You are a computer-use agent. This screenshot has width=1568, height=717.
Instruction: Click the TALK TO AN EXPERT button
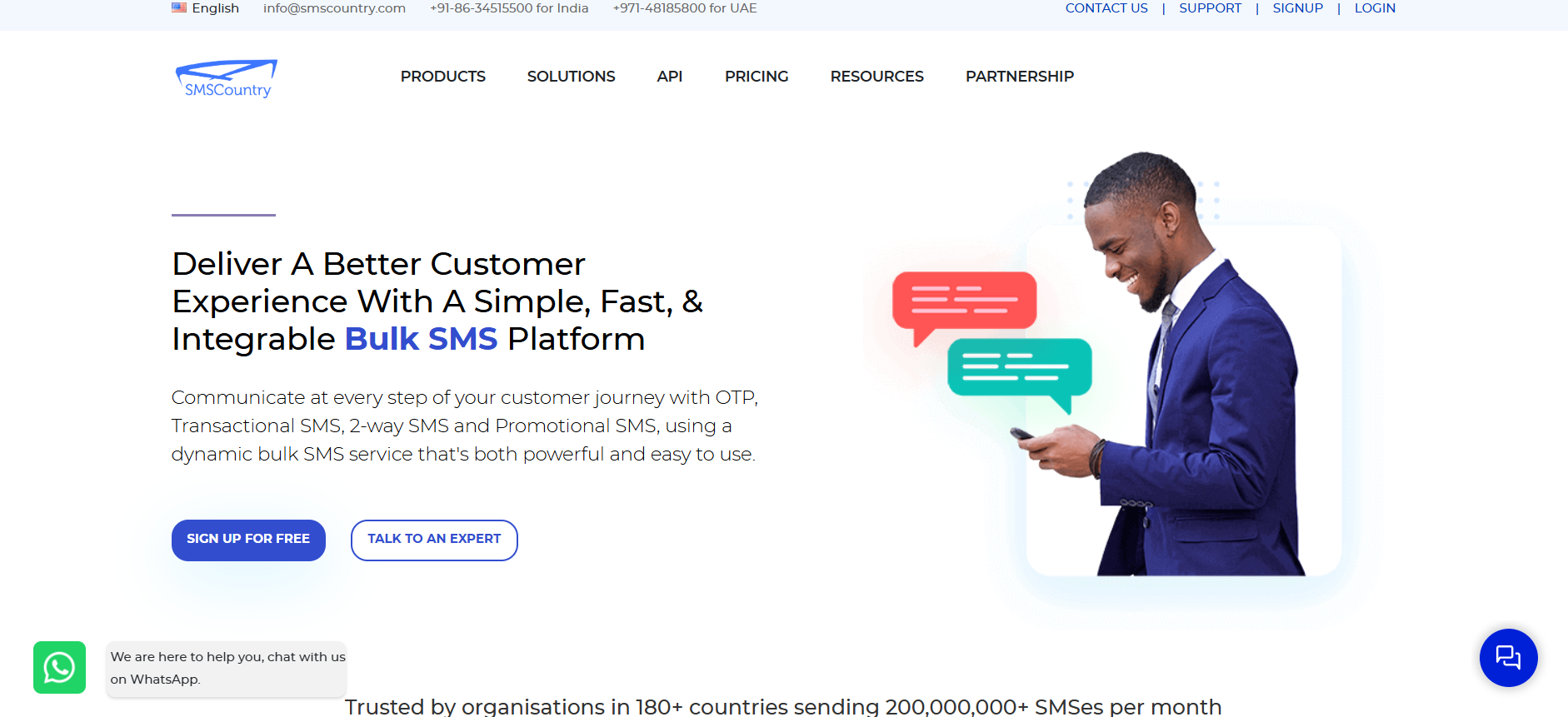click(x=434, y=540)
